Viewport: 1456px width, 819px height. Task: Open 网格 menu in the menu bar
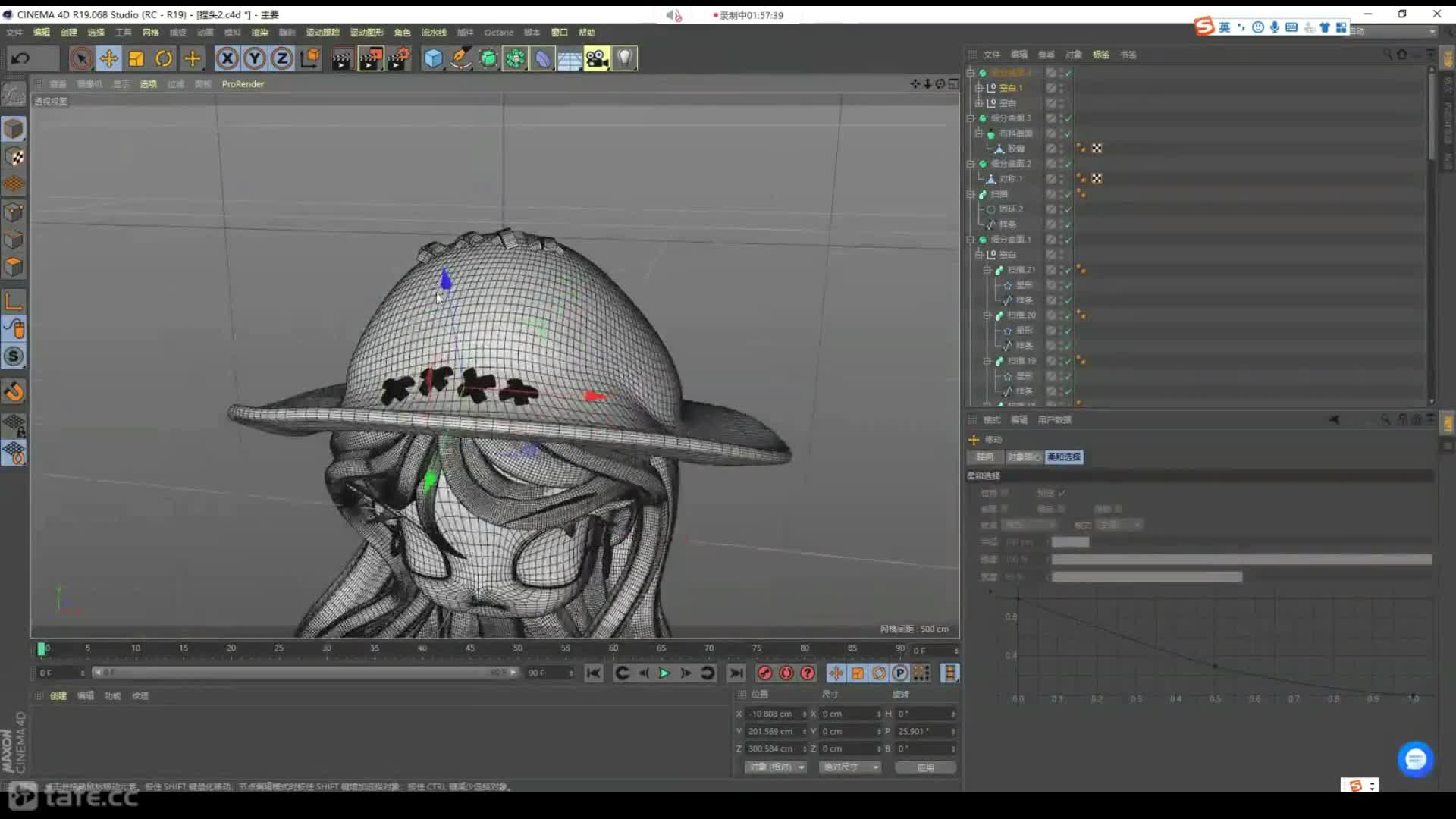pyautogui.click(x=150, y=33)
